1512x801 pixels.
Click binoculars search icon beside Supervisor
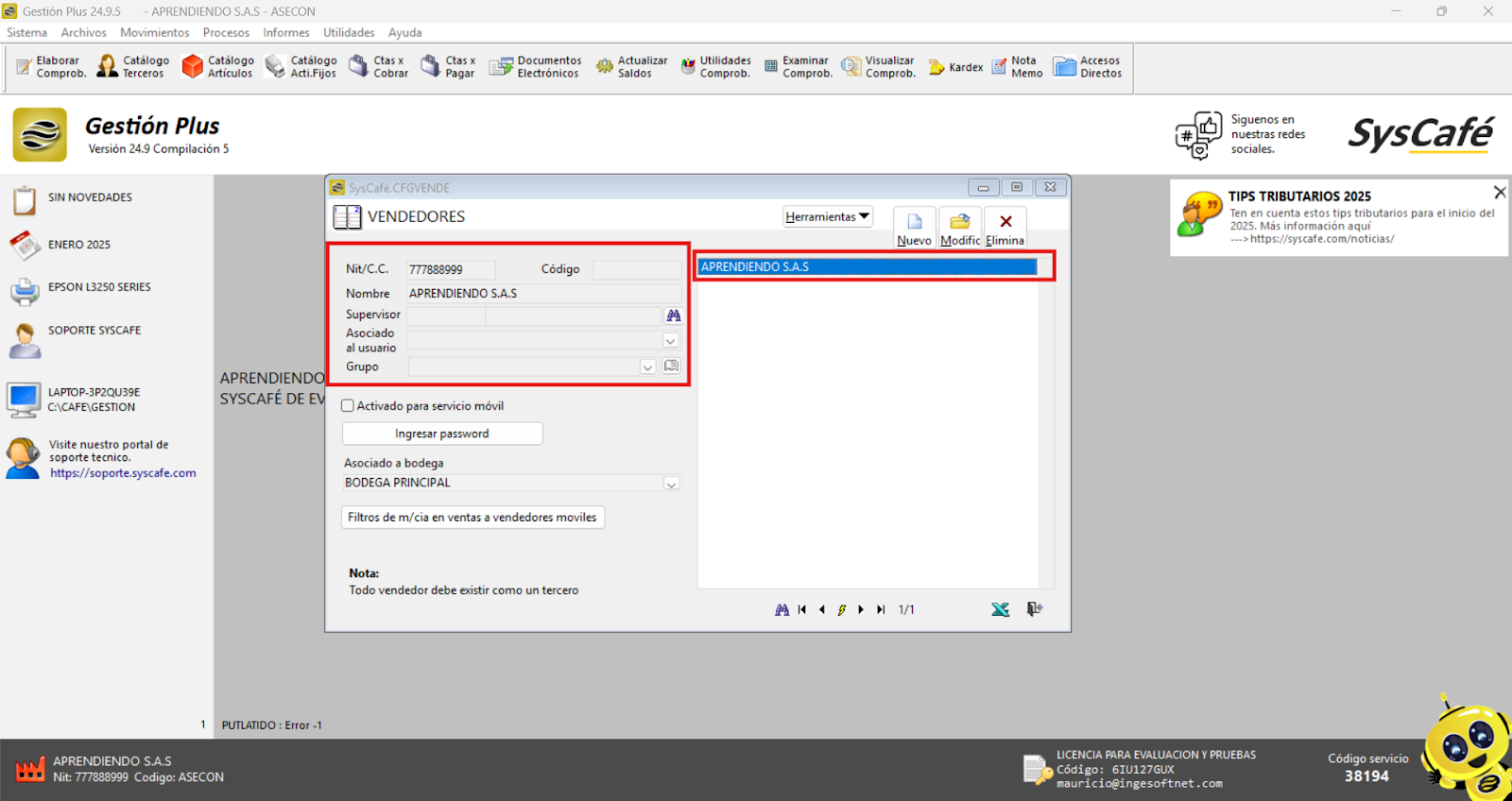(673, 315)
